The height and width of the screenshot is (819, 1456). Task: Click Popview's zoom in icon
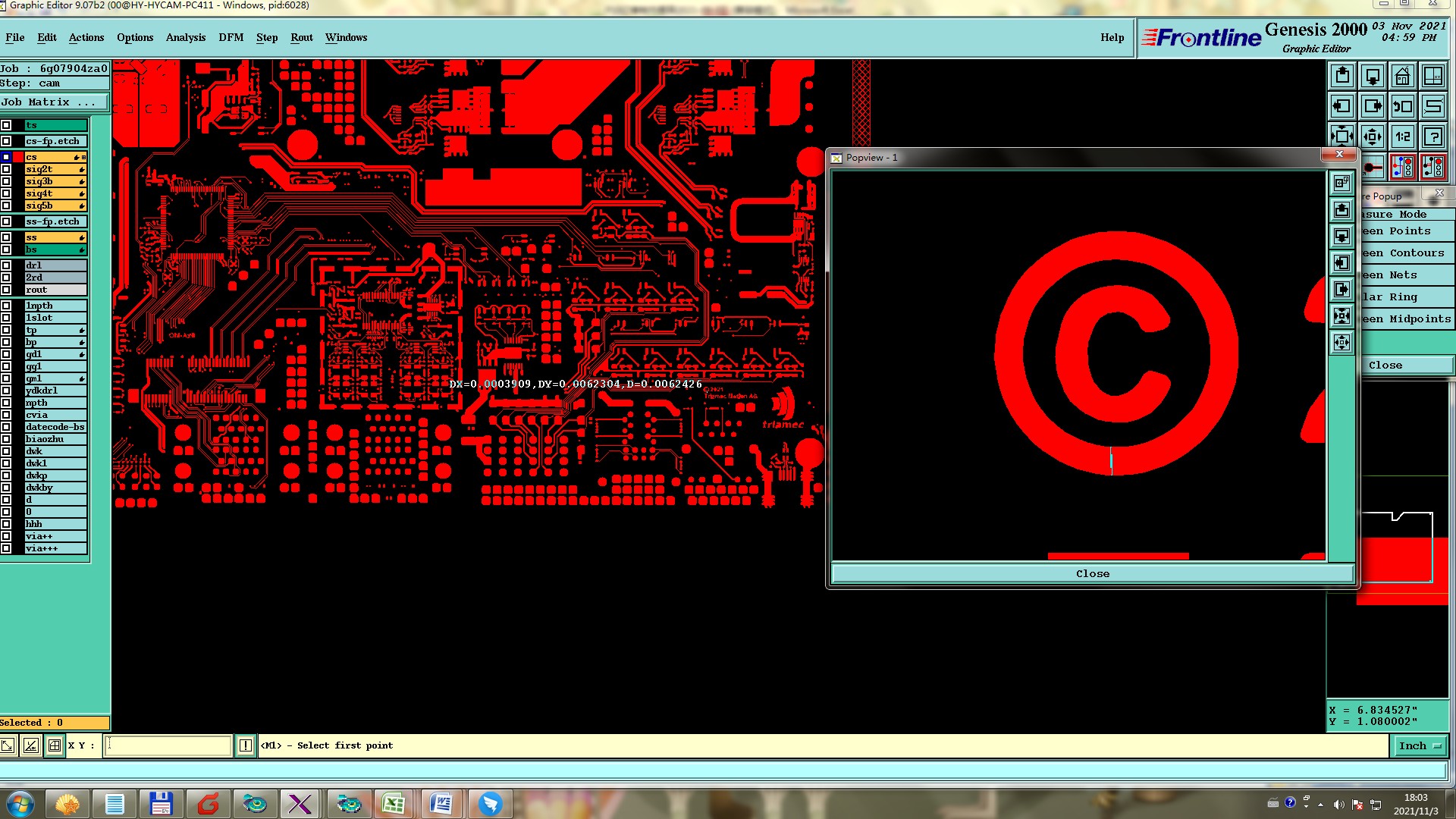click(x=1341, y=315)
